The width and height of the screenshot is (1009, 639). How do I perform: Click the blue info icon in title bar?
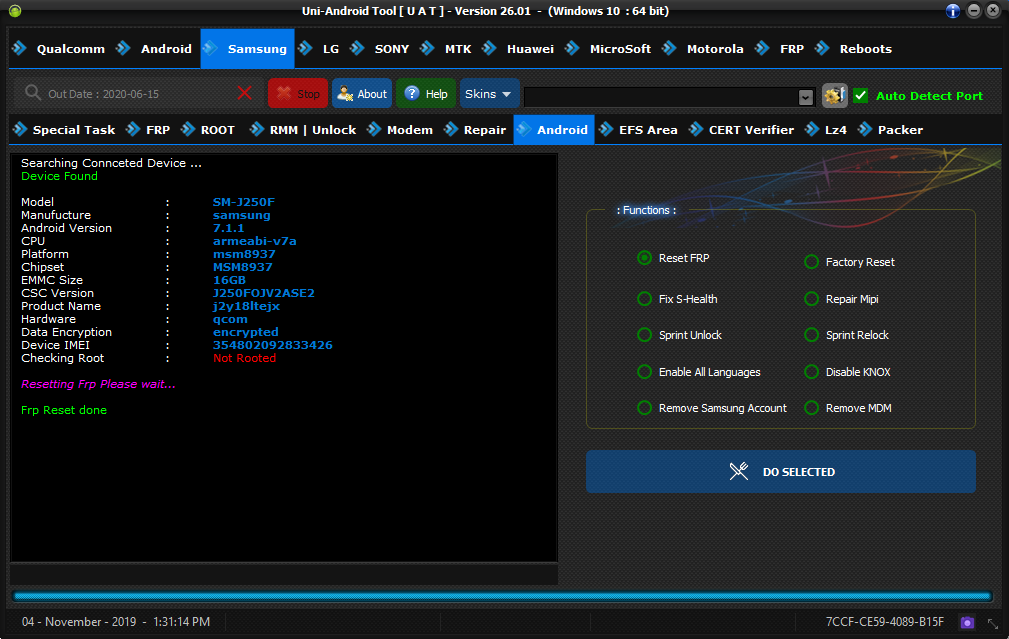pos(952,11)
